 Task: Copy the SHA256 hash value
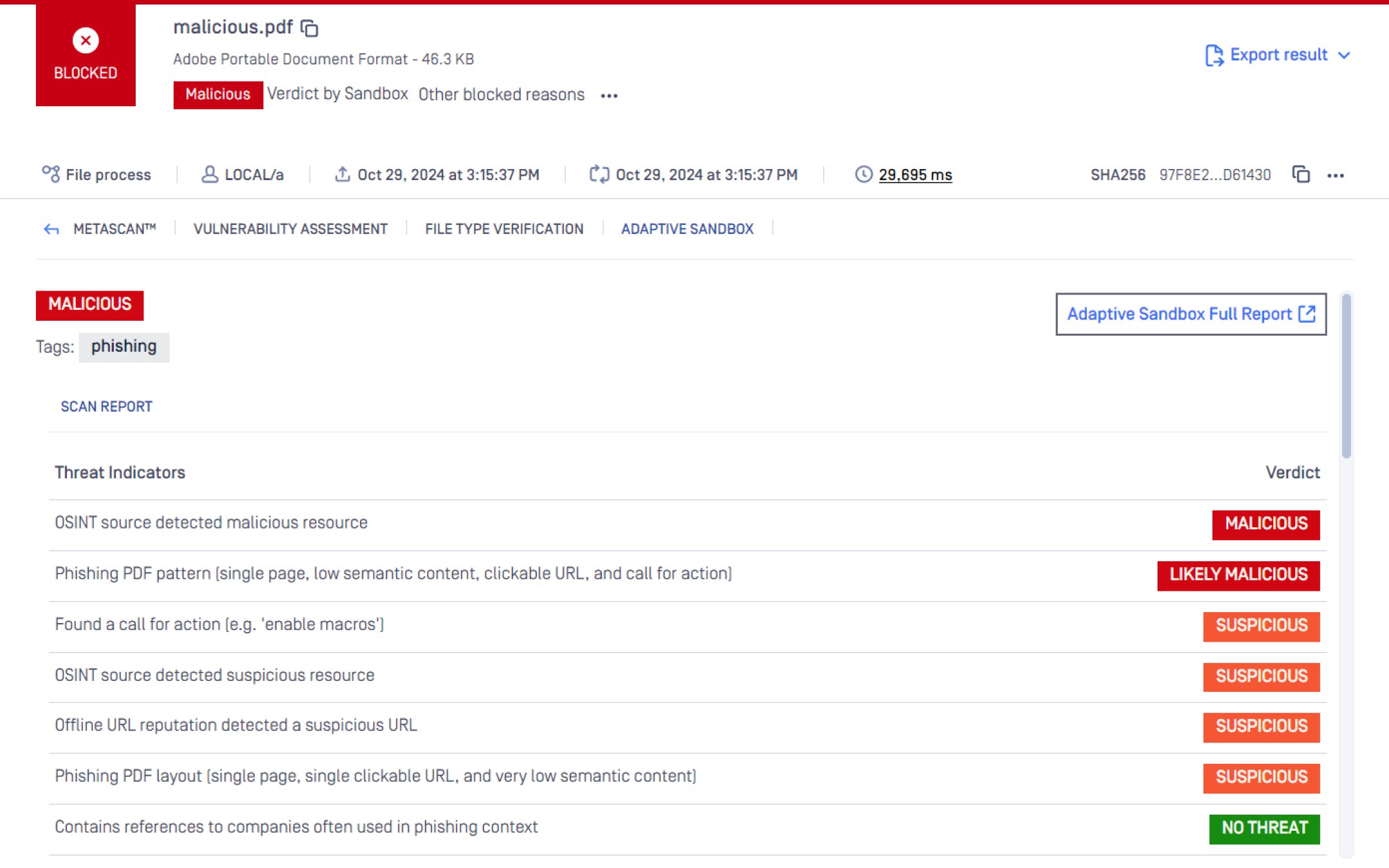click(x=1300, y=174)
